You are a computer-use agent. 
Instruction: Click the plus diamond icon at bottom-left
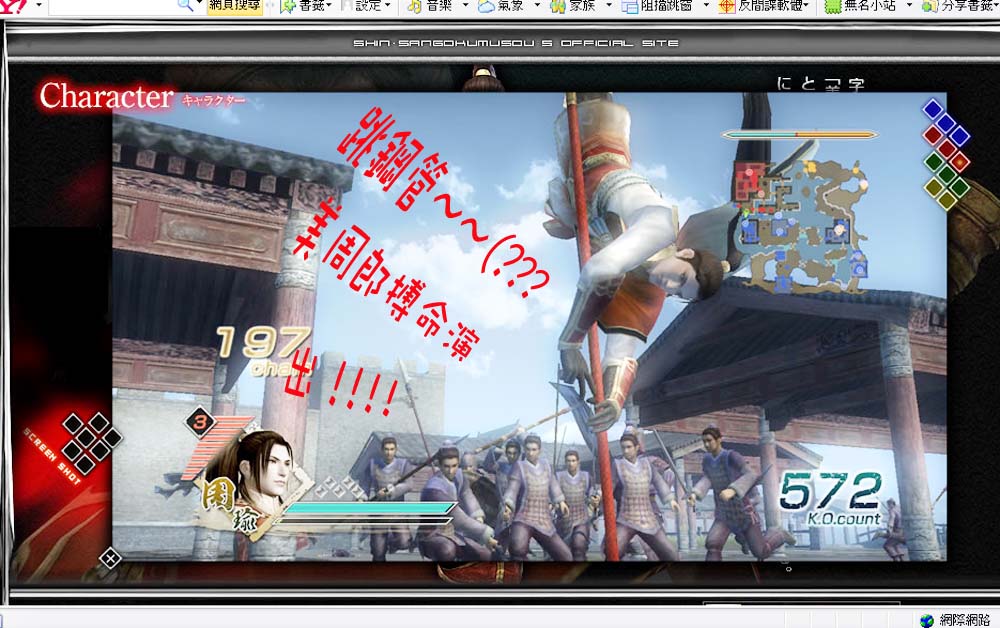tap(110, 559)
